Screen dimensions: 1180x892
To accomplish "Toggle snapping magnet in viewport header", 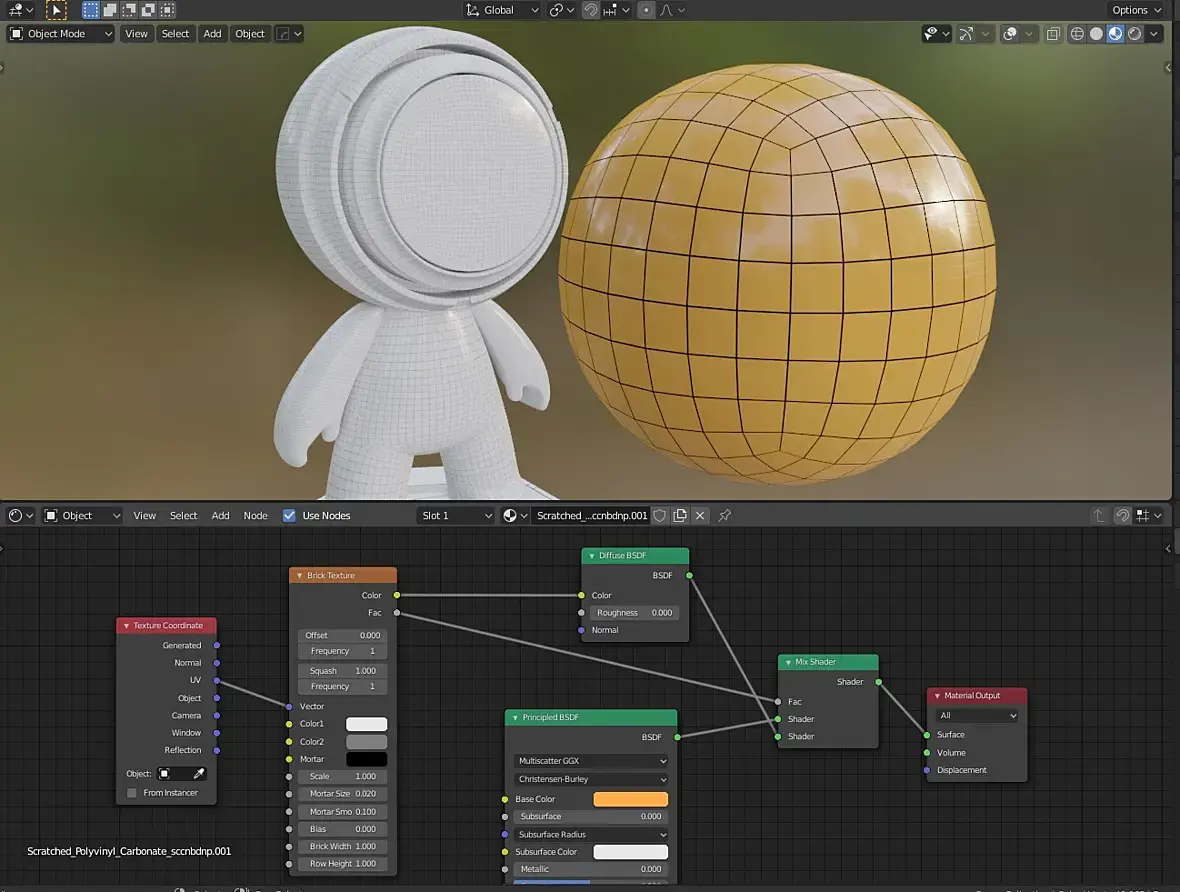I will tap(591, 10).
